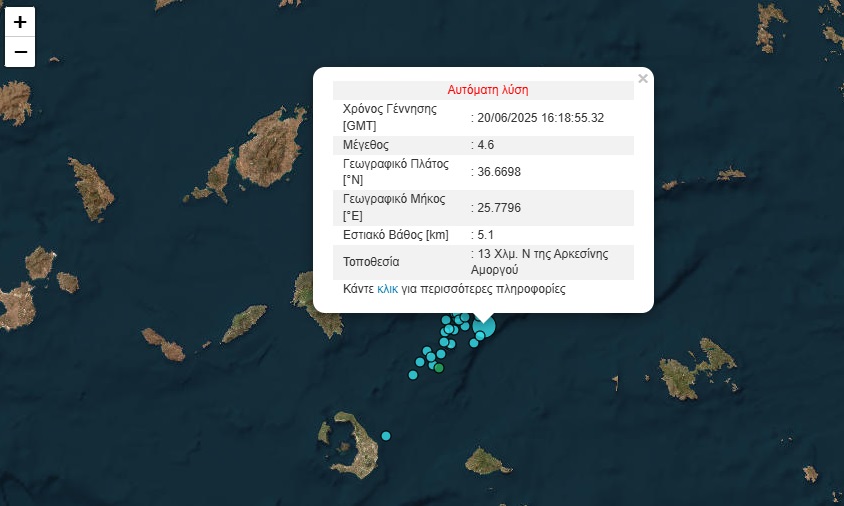The height and width of the screenshot is (506, 844).
Task: Click the small Anafi island east of Santorini
Action: [487, 462]
